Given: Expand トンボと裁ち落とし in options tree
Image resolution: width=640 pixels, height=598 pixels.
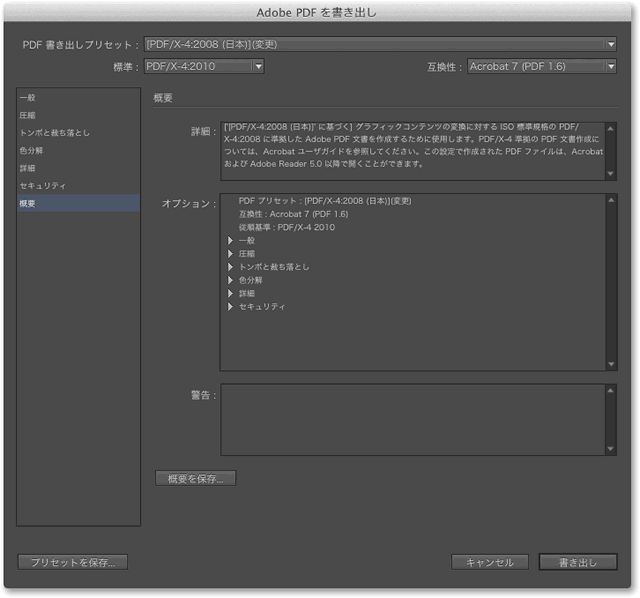Looking at the screenshot, I should point(230,267).
